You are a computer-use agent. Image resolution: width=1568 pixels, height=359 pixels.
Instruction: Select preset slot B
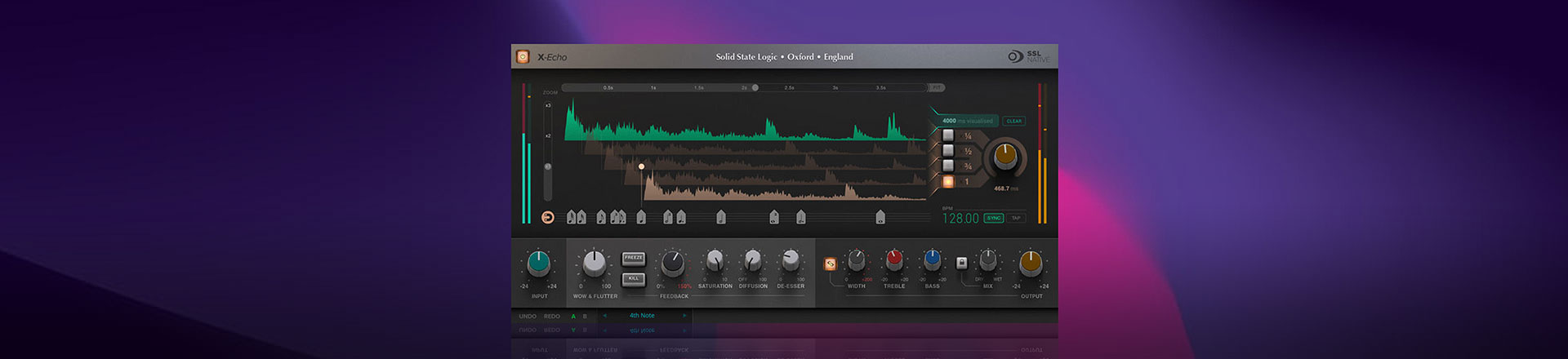(x=585, y=316)
